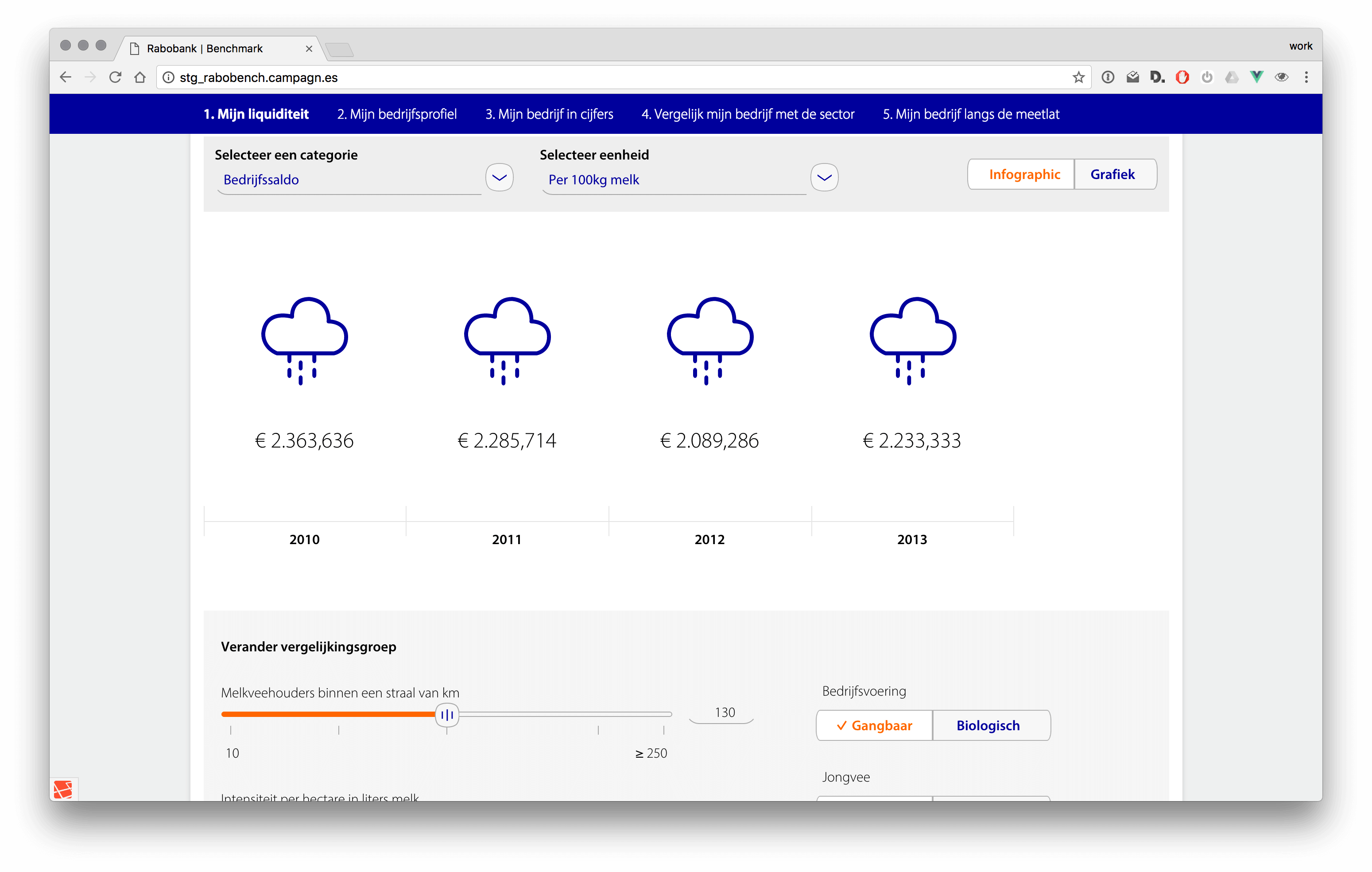Go to step 4, Vergelijk mijn bedrijf met de sector
The width and height of the screenshot is (1372, 872).
[747, 113]
